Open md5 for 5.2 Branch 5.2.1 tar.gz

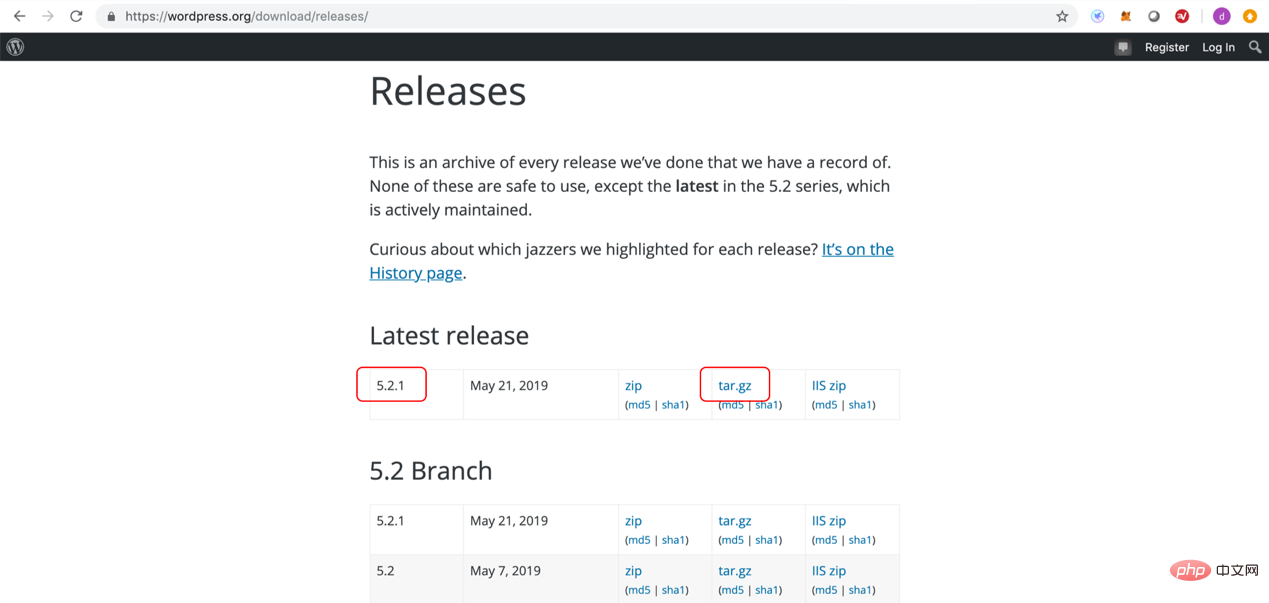(x=733, y=540)
